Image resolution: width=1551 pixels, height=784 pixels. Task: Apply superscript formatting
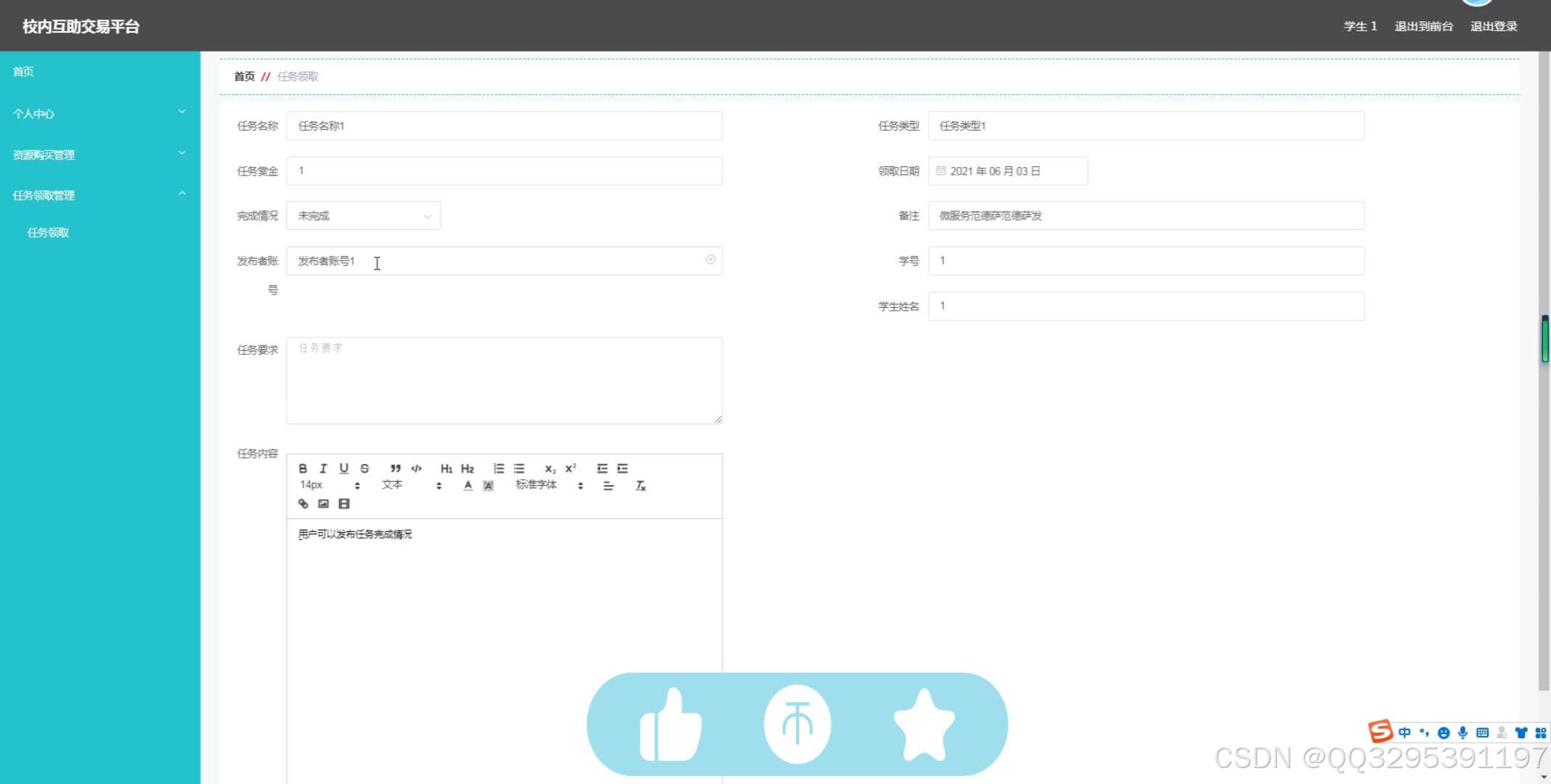pyautogui.click(x=571, y=468)
